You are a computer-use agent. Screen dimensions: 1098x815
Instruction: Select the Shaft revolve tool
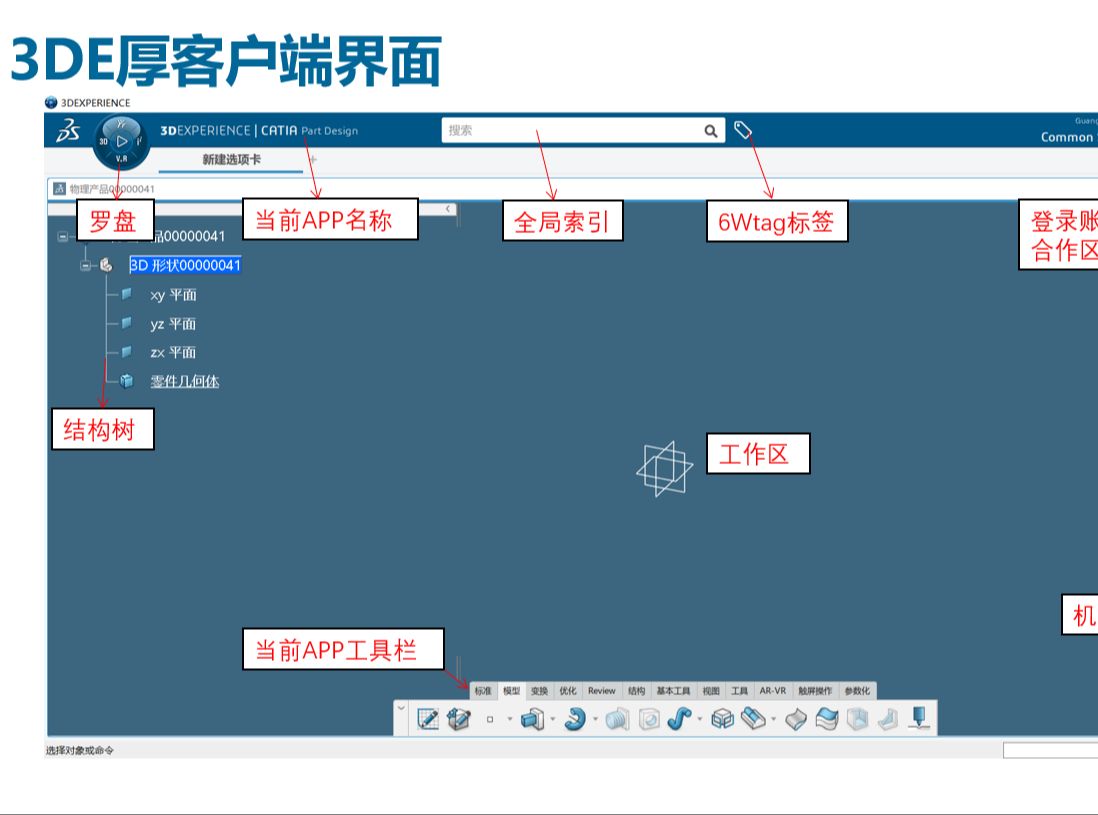[x=576, y=719]
